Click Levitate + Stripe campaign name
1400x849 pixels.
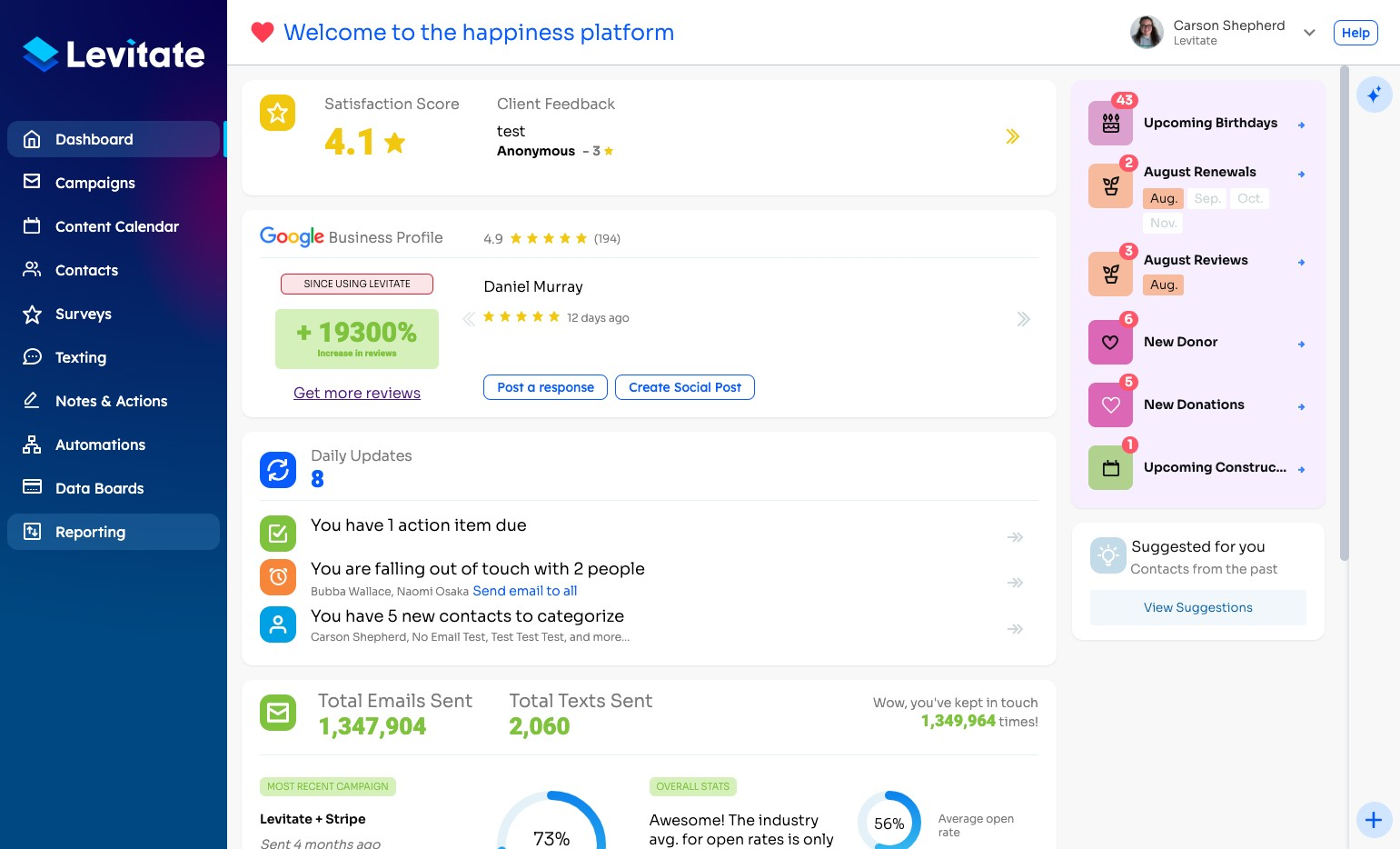pos(313,819)
